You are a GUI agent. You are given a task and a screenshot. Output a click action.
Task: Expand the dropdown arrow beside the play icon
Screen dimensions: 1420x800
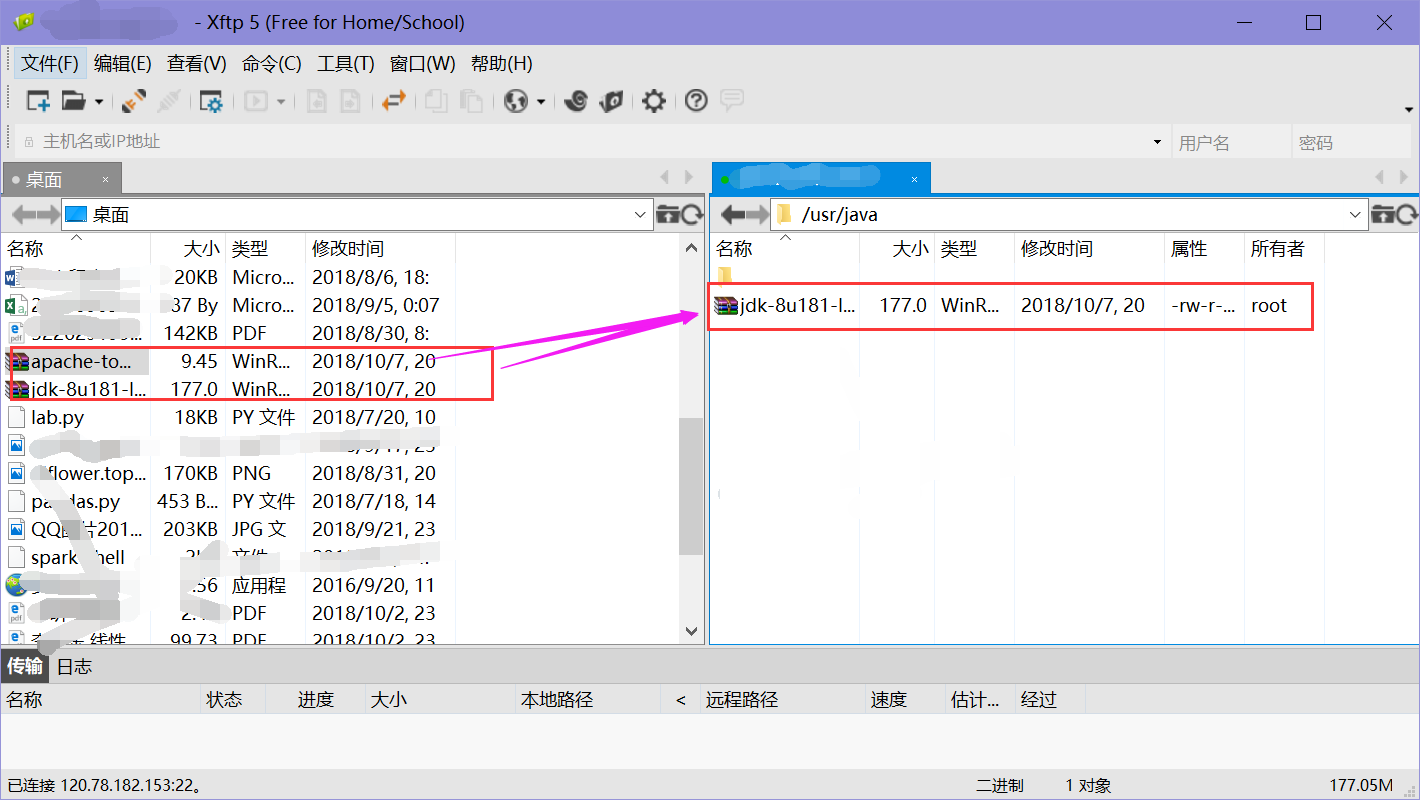(281, 102)
